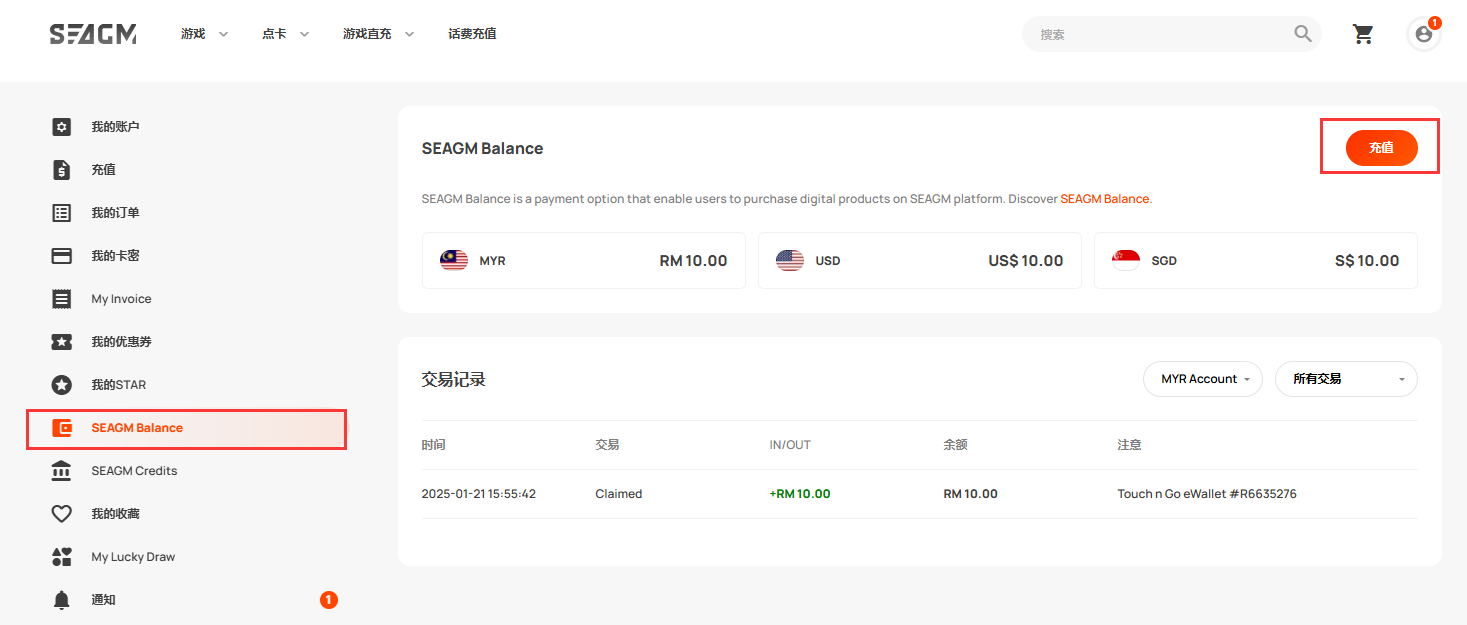The width and height of the screenshot is (1467, 625).
Task: Click the SEAGM Credits bank icon
Action: [62, 471]
